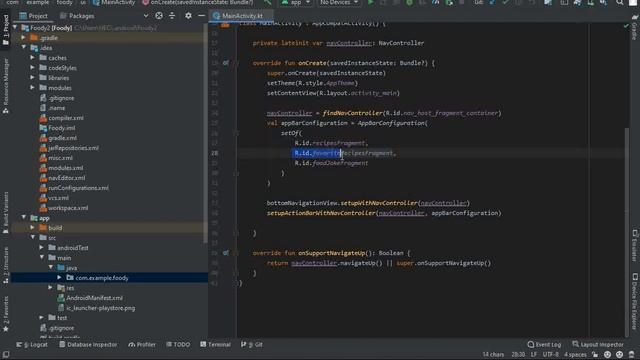640x360 pixels.
Task: Open the Project tool window strip button
Action: tap(6, 29)
